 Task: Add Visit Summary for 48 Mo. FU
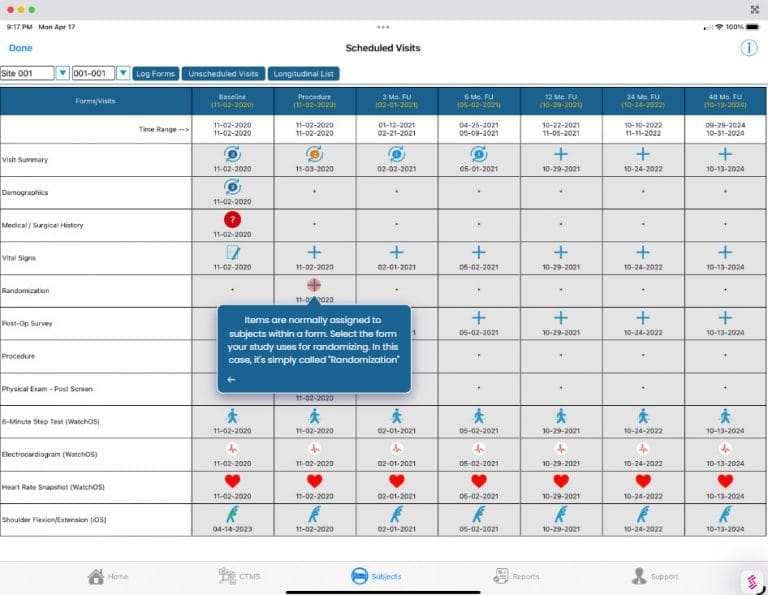725,154
